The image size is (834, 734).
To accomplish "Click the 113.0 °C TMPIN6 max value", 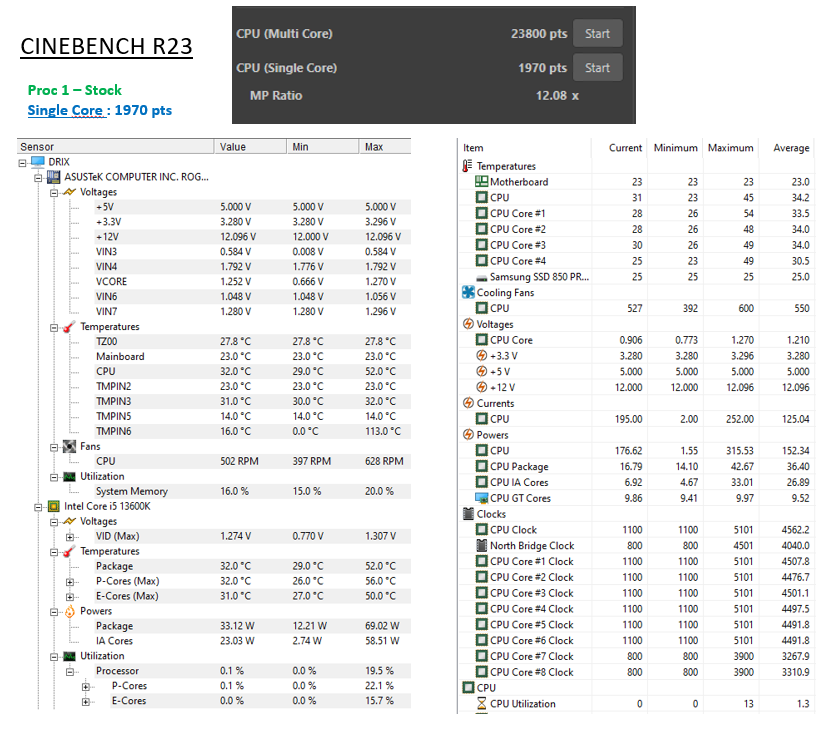I will click(x=383, y=431).
